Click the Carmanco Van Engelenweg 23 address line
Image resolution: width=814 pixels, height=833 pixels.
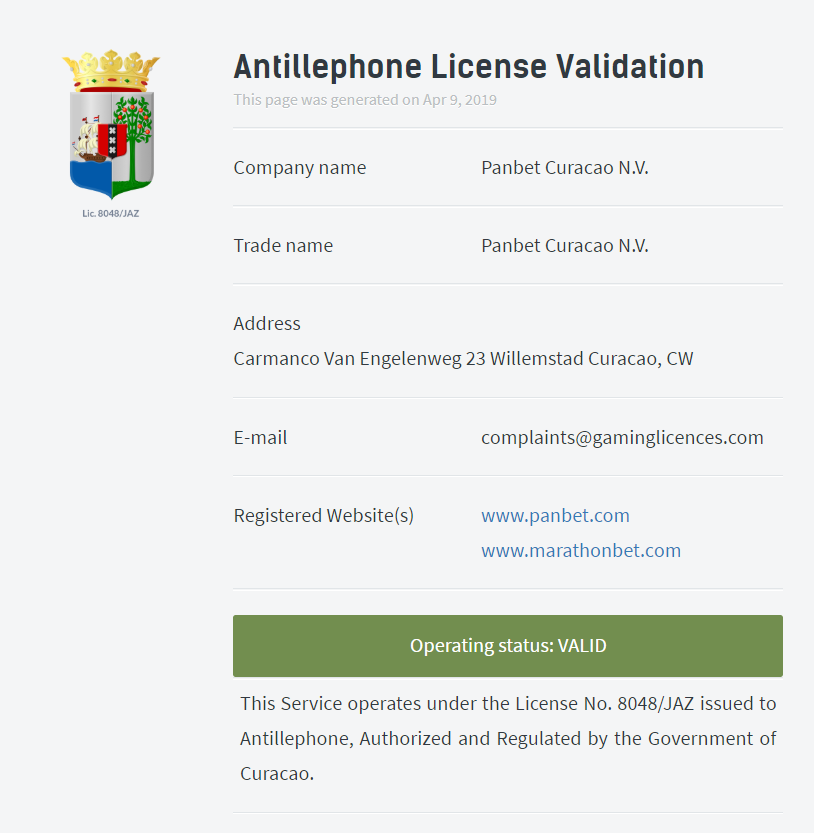[463, 359]
